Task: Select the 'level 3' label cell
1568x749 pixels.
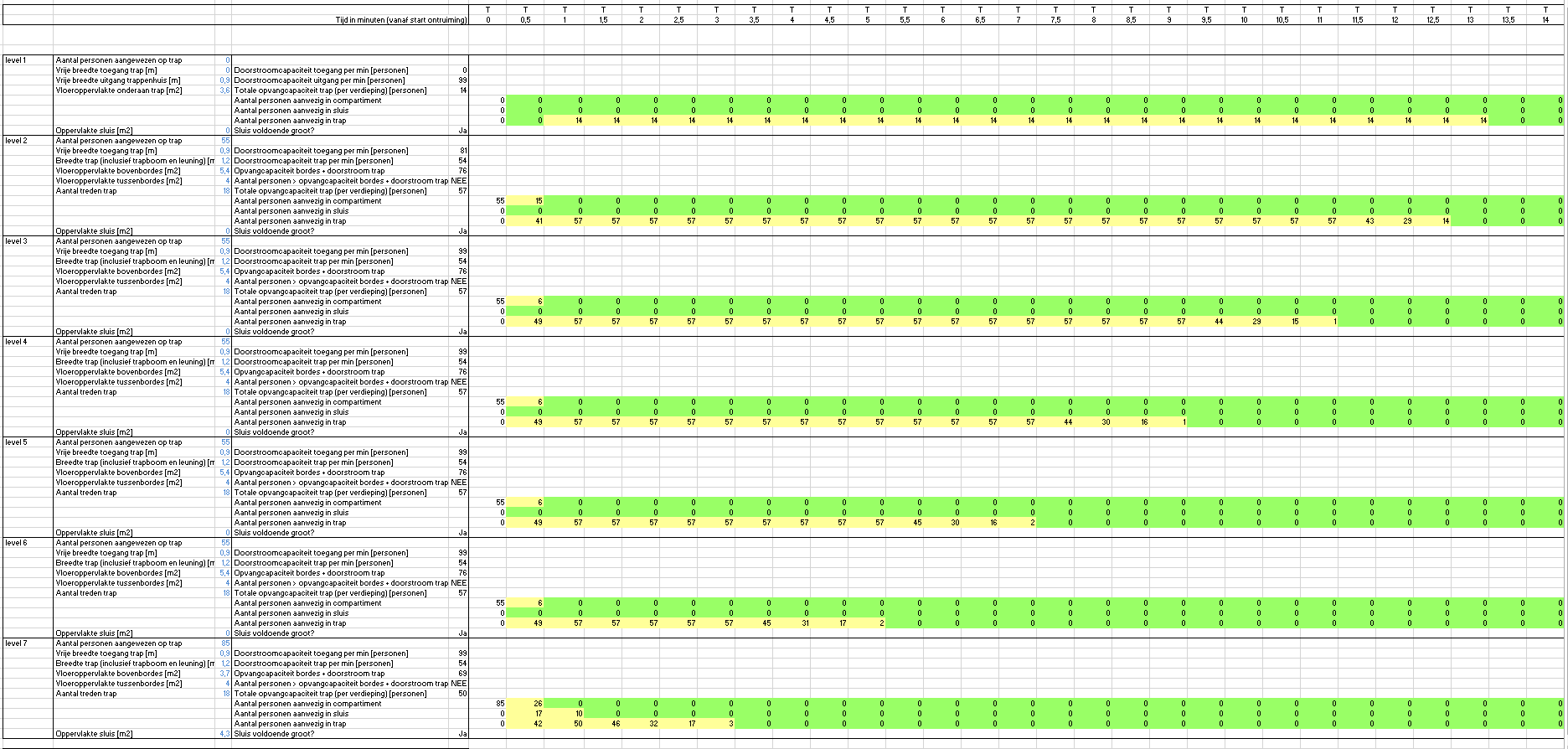Action: (16, 241)
